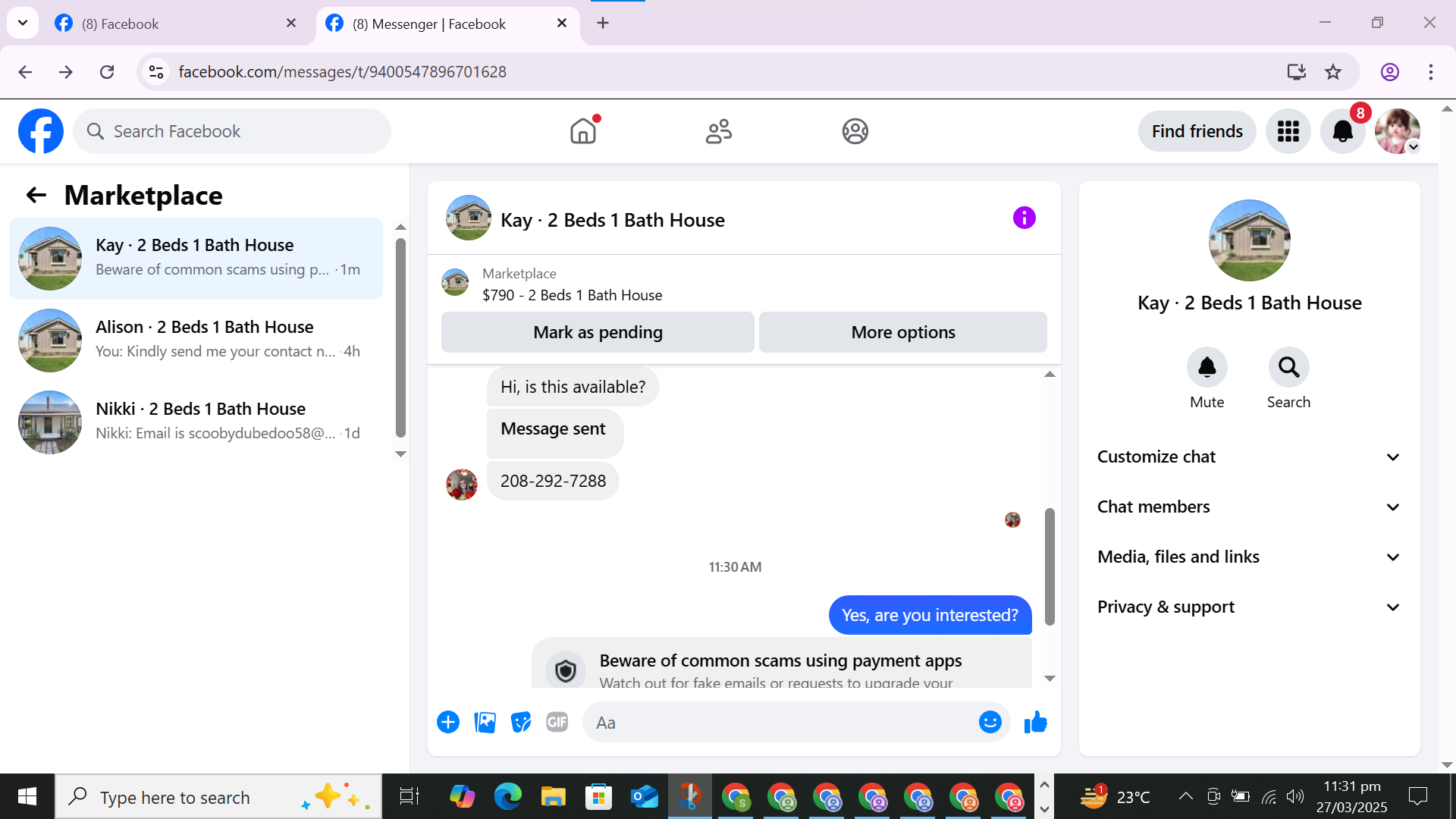Open the notifications bell icon

coord(1342,131)
